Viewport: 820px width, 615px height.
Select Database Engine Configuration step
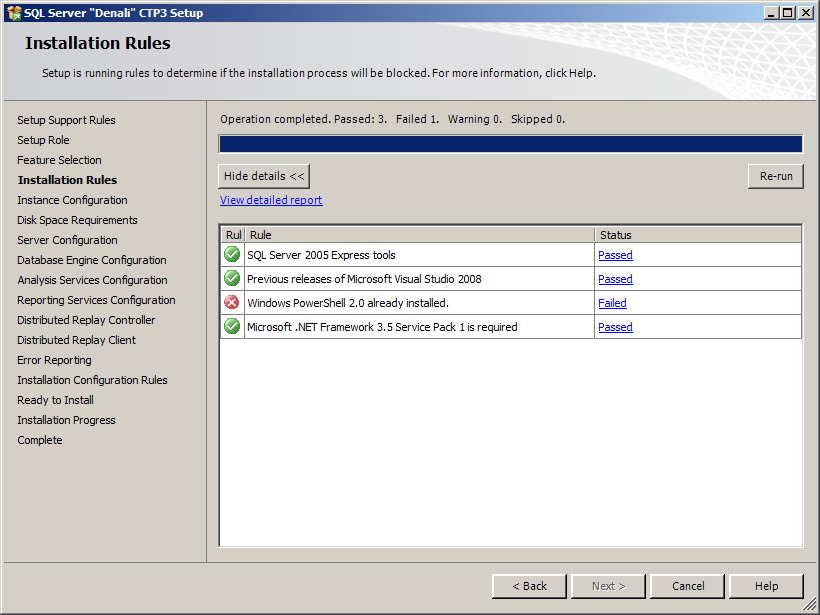click(92, 260)
